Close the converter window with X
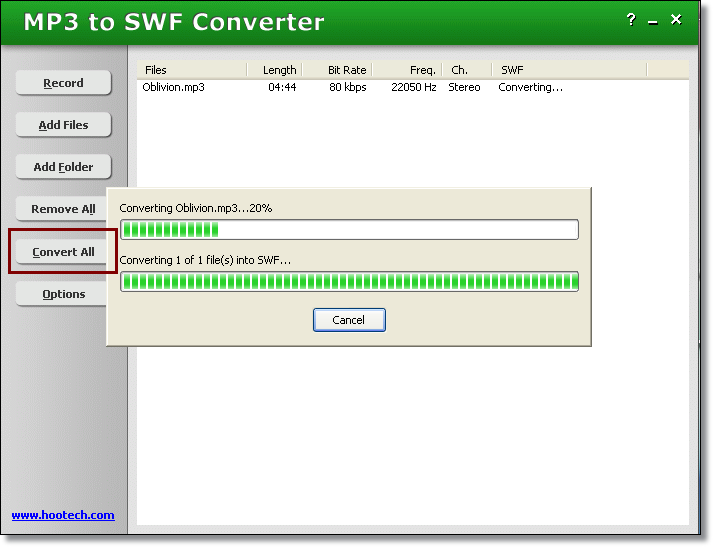 coord(676,19)
